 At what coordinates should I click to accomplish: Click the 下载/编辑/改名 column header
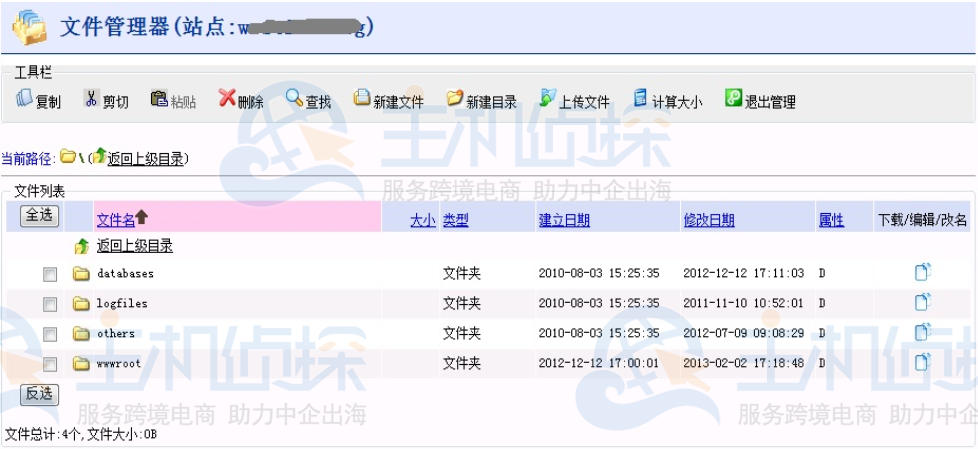coord(922,220)
